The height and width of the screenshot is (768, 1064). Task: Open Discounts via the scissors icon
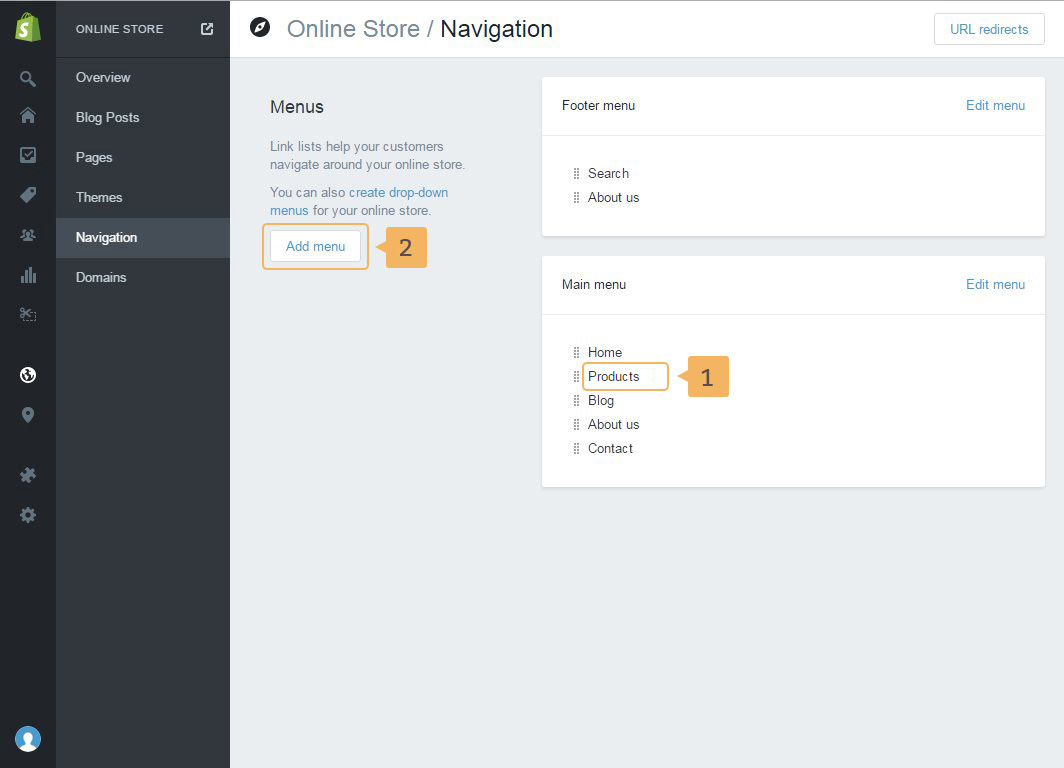click(28, 314)
